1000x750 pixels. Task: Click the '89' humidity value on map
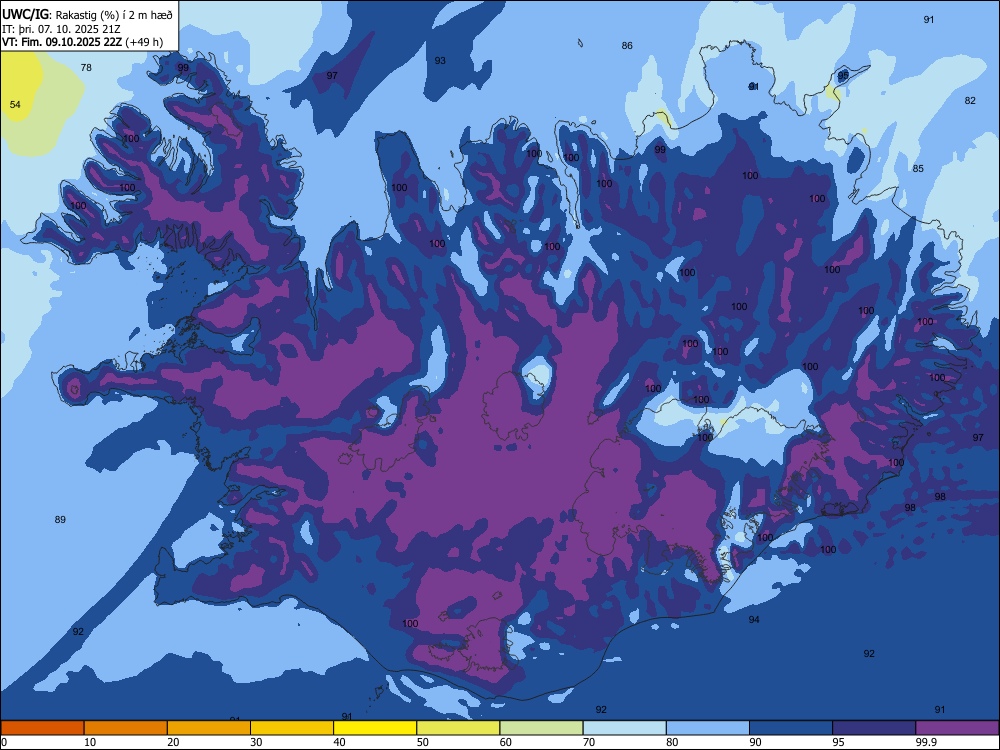60,519
